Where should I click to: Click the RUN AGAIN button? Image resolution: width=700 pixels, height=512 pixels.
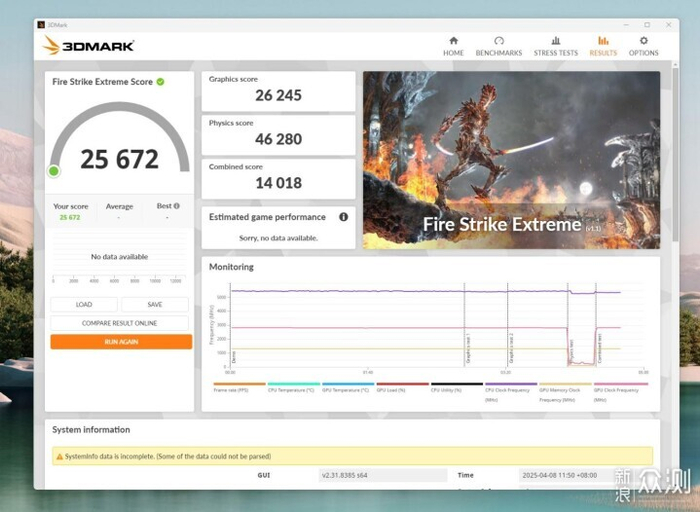(121, 342)
